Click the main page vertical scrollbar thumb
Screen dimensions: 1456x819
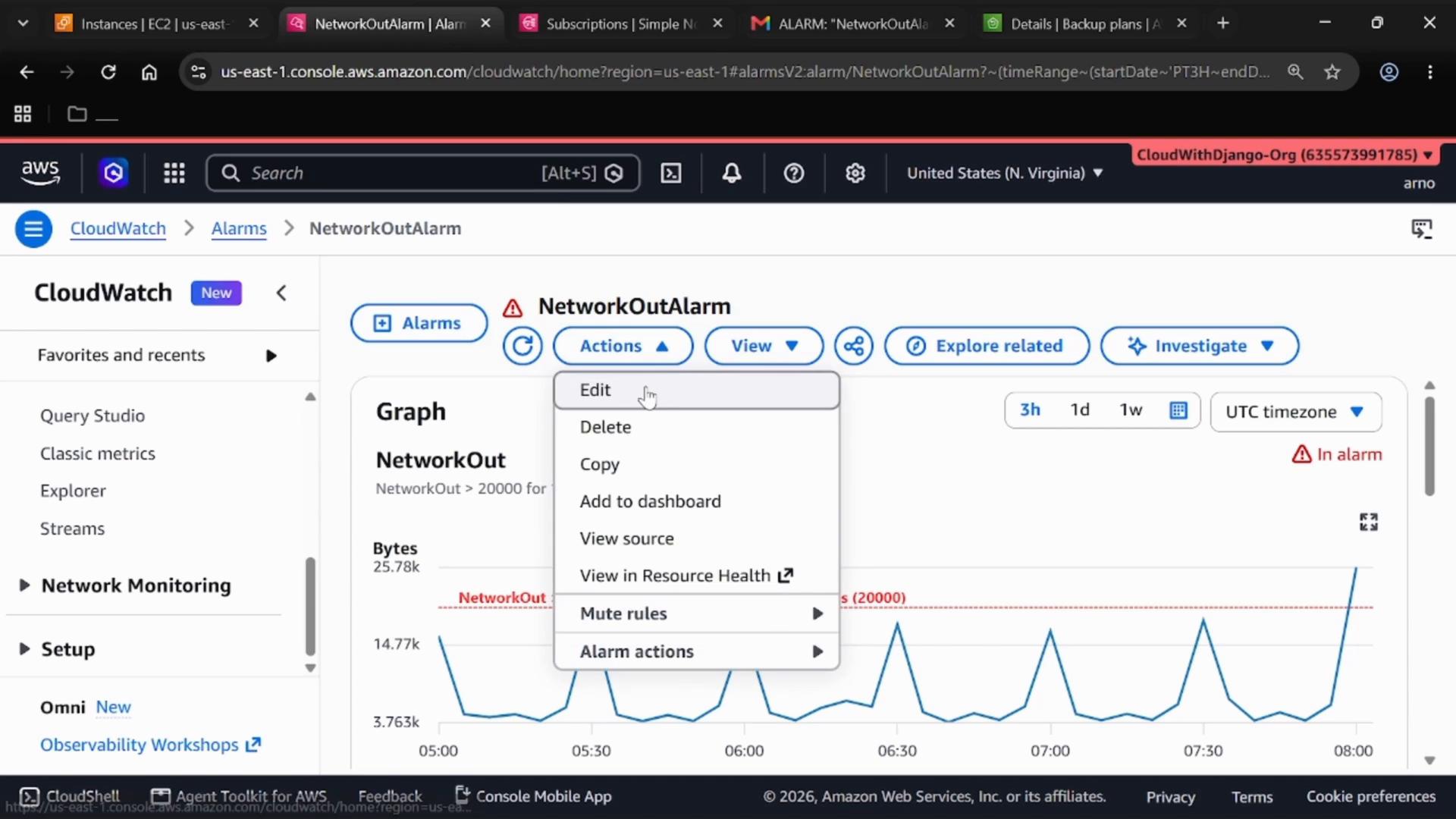click(1429, 446)
